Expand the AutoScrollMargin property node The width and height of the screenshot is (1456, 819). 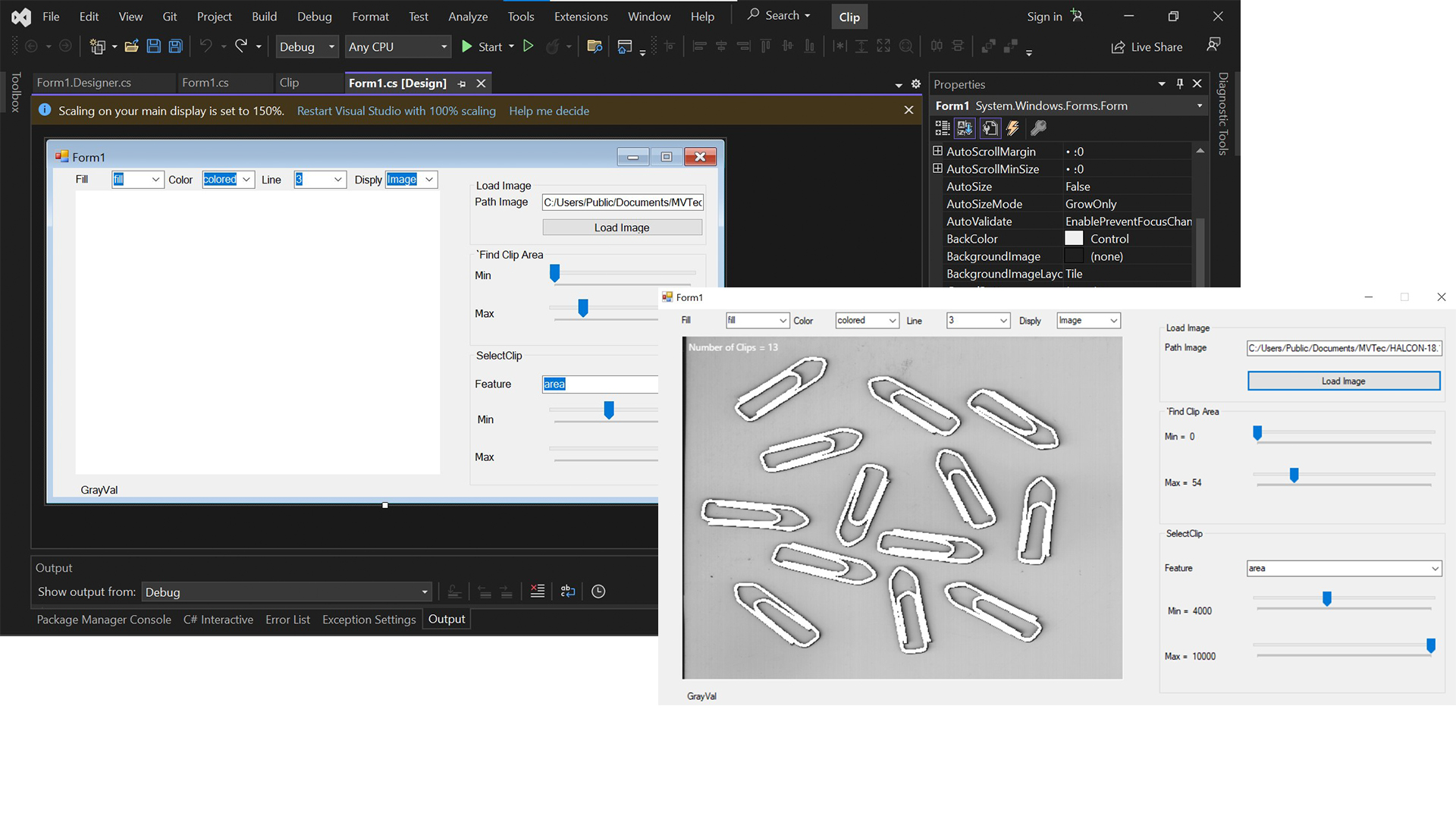(937, 151)
